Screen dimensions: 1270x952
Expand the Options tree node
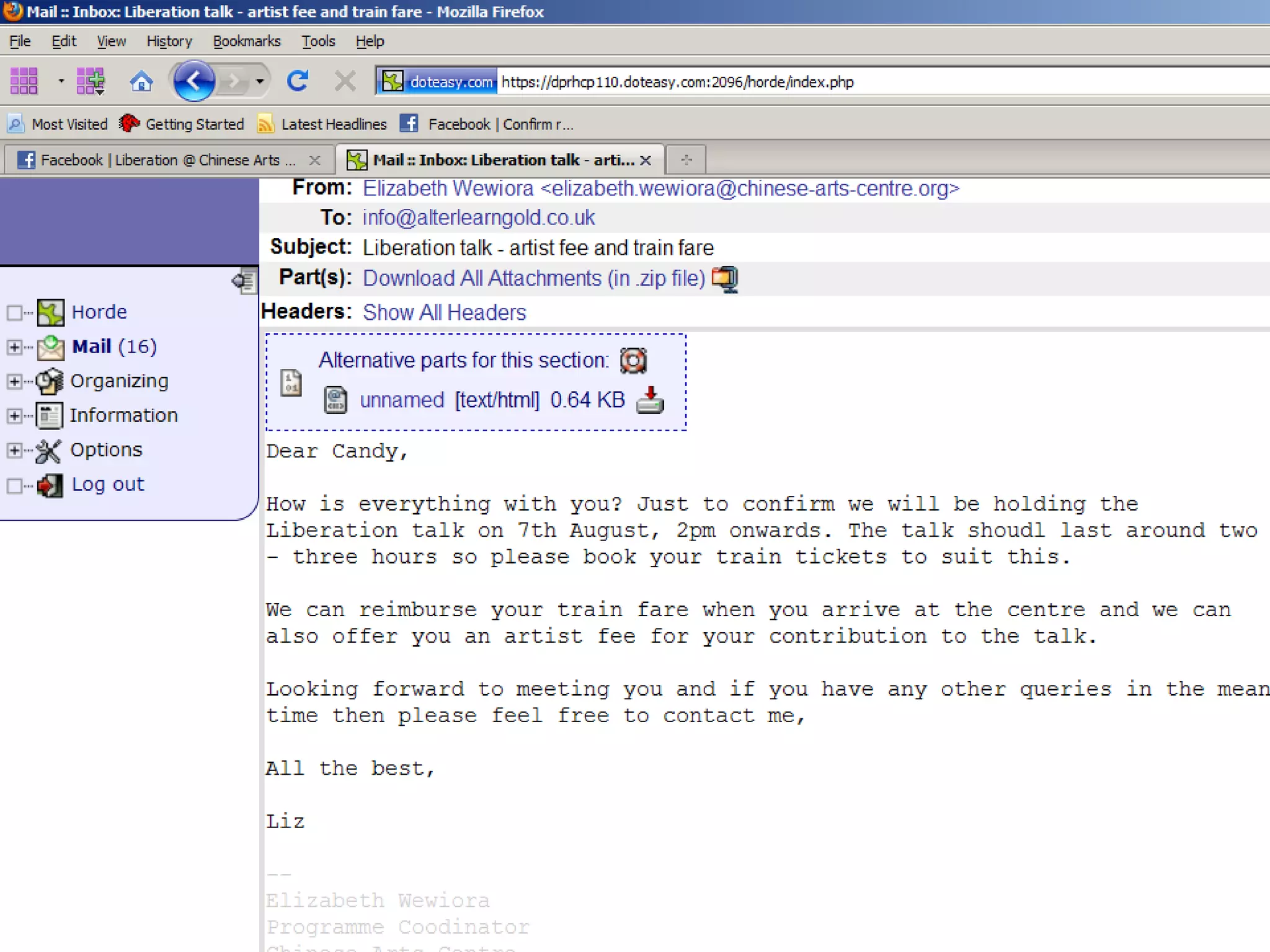click(14, 450)
